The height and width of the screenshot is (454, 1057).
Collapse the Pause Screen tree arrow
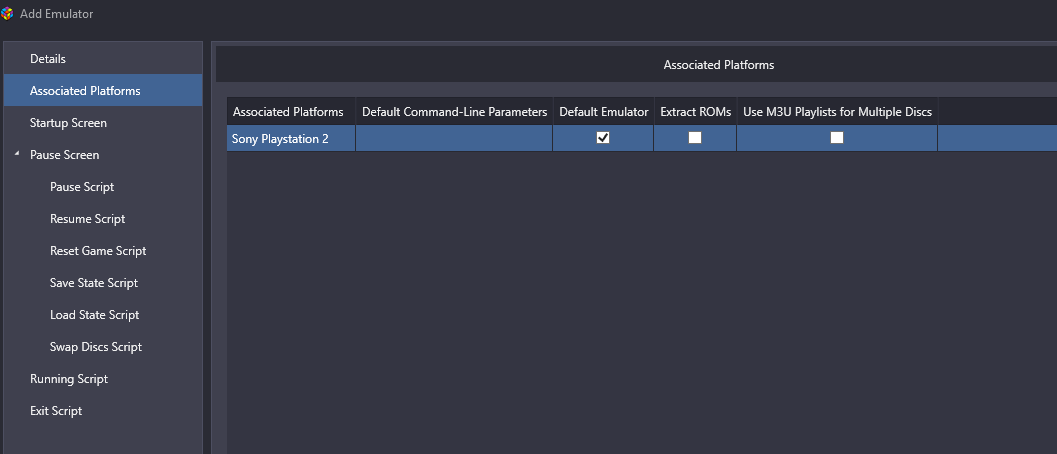16,154
